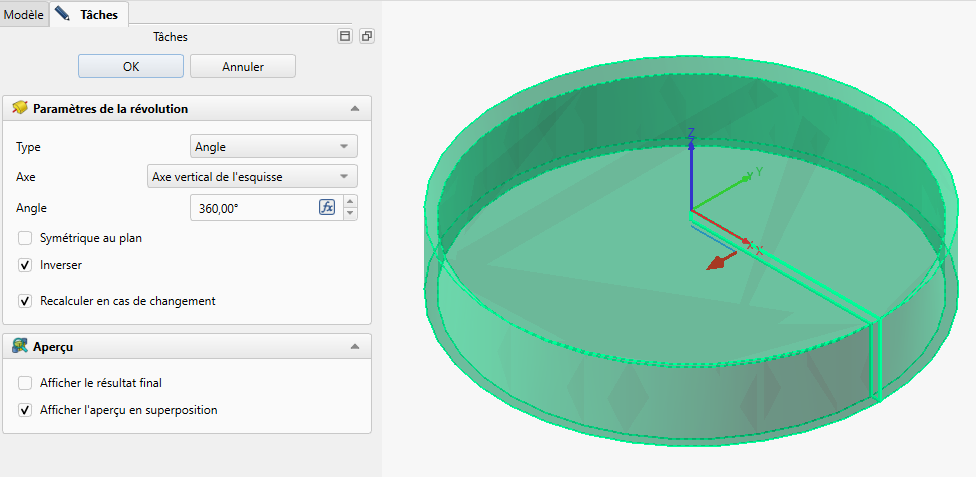Switch to the Modèle tab

tap(24, 14)
